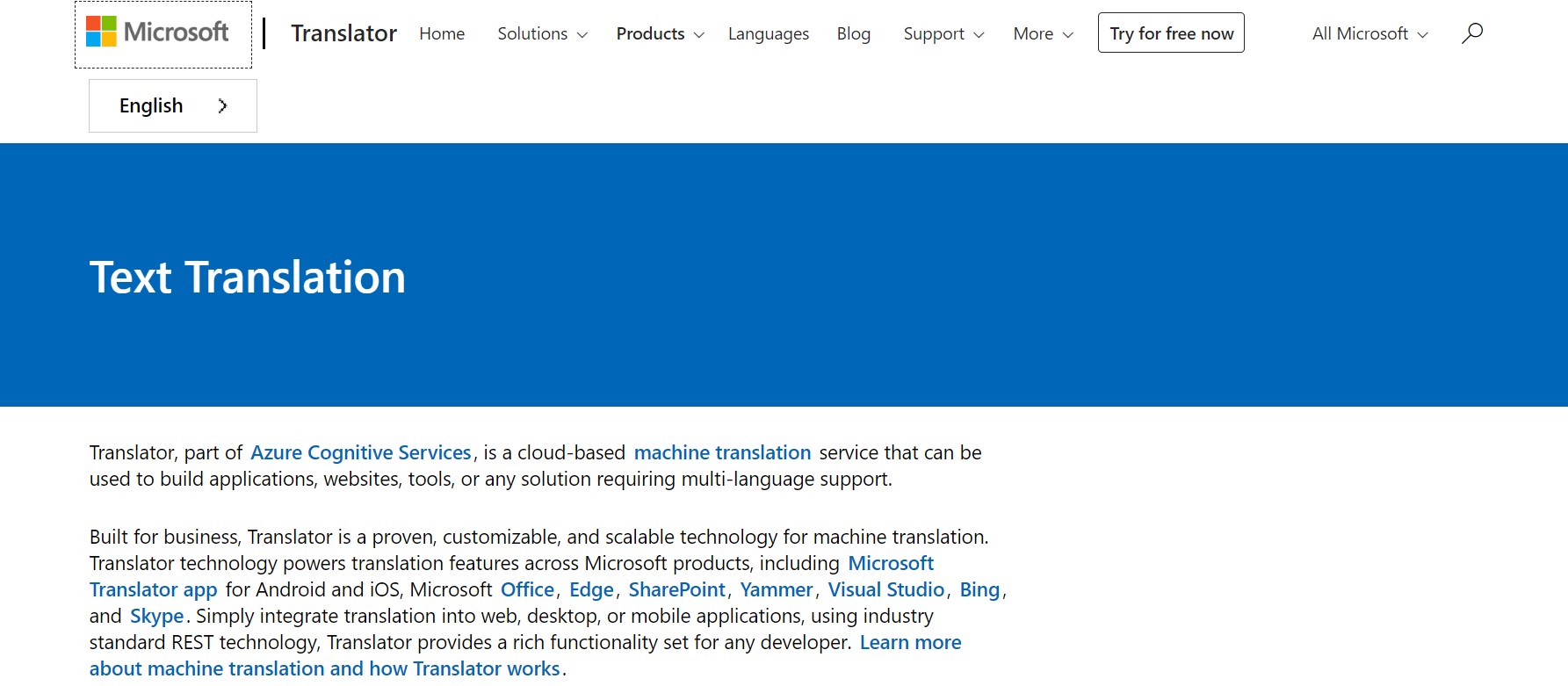The width and height of the screenshot is (1568, 686).
Task: Open the search magnifier icon
Action: click(x=1472, y=33)
